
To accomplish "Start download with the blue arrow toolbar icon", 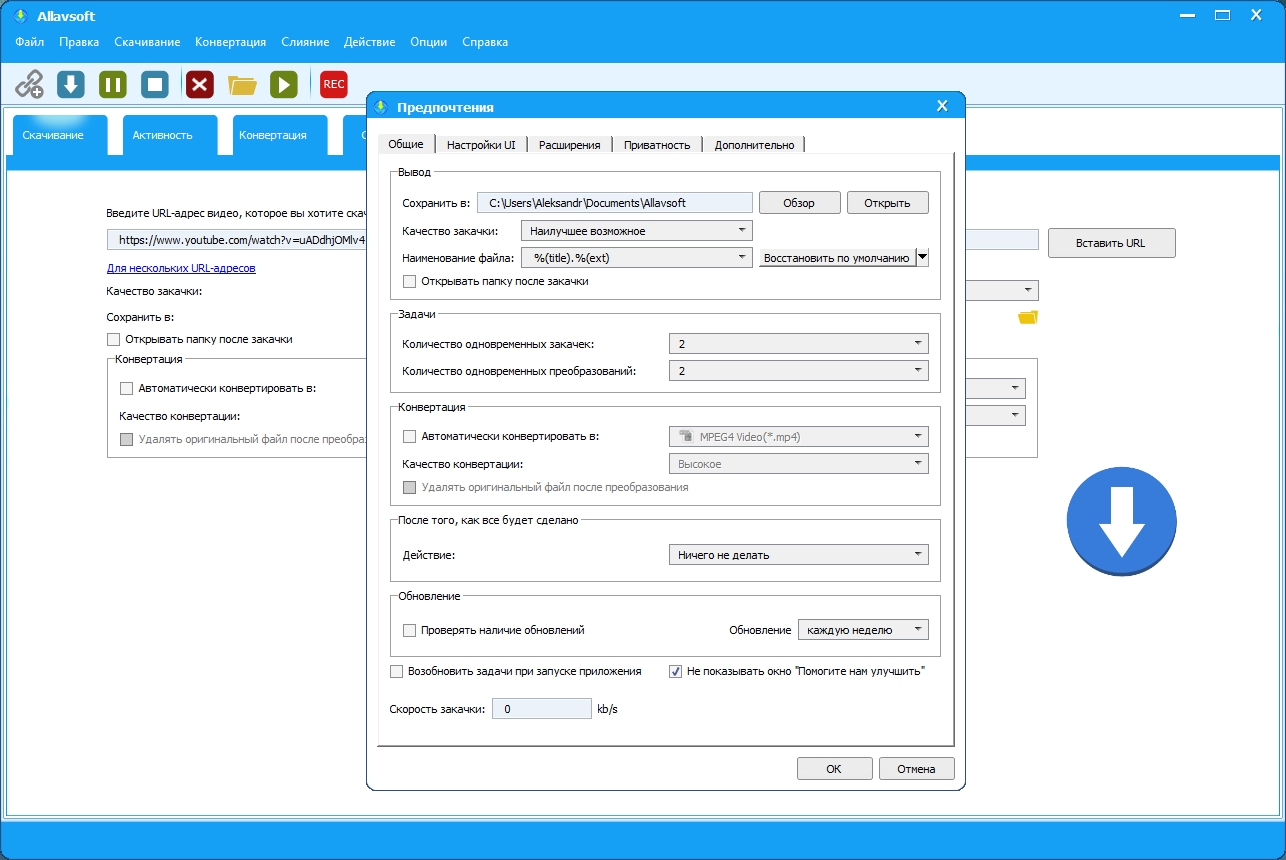I will pos(70,84).
